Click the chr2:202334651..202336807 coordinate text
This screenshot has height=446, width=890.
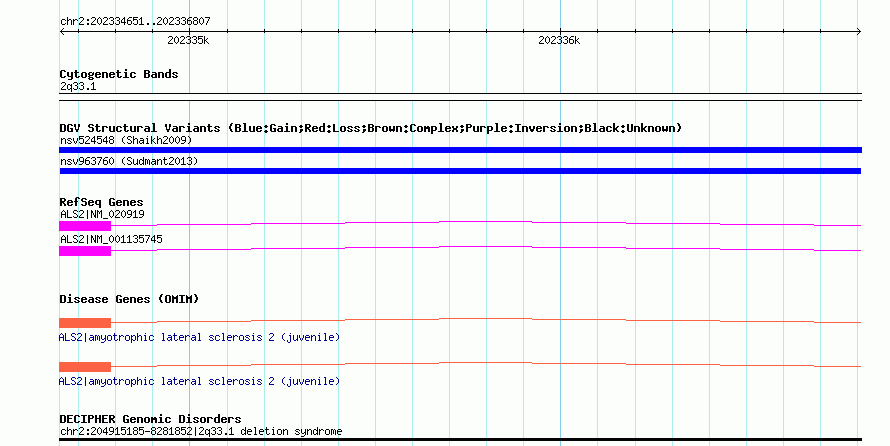(x=135, y=21)
